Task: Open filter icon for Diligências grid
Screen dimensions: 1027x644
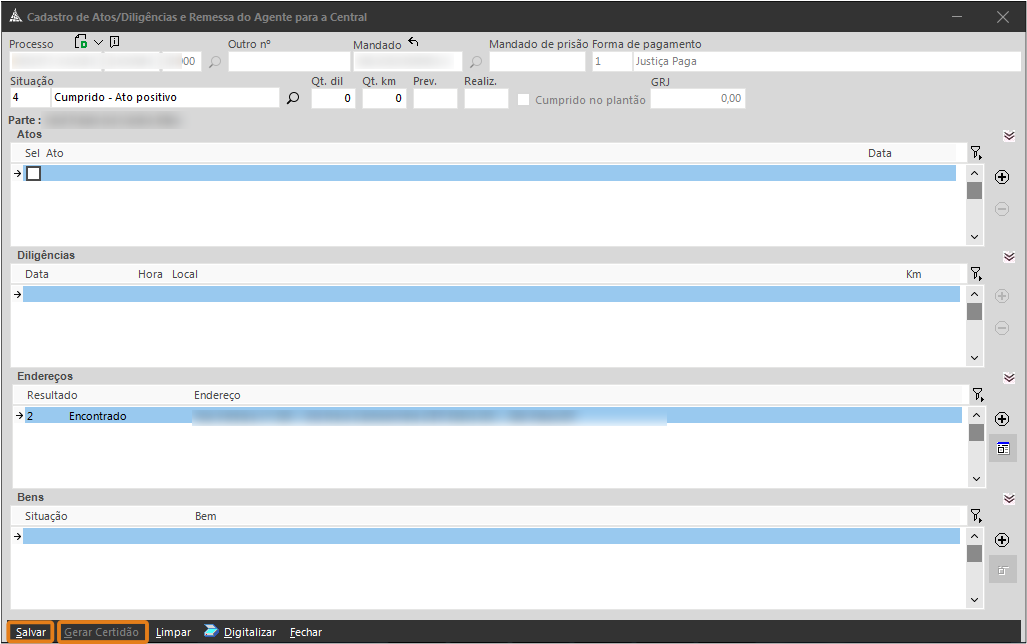Action: (976, 274)
